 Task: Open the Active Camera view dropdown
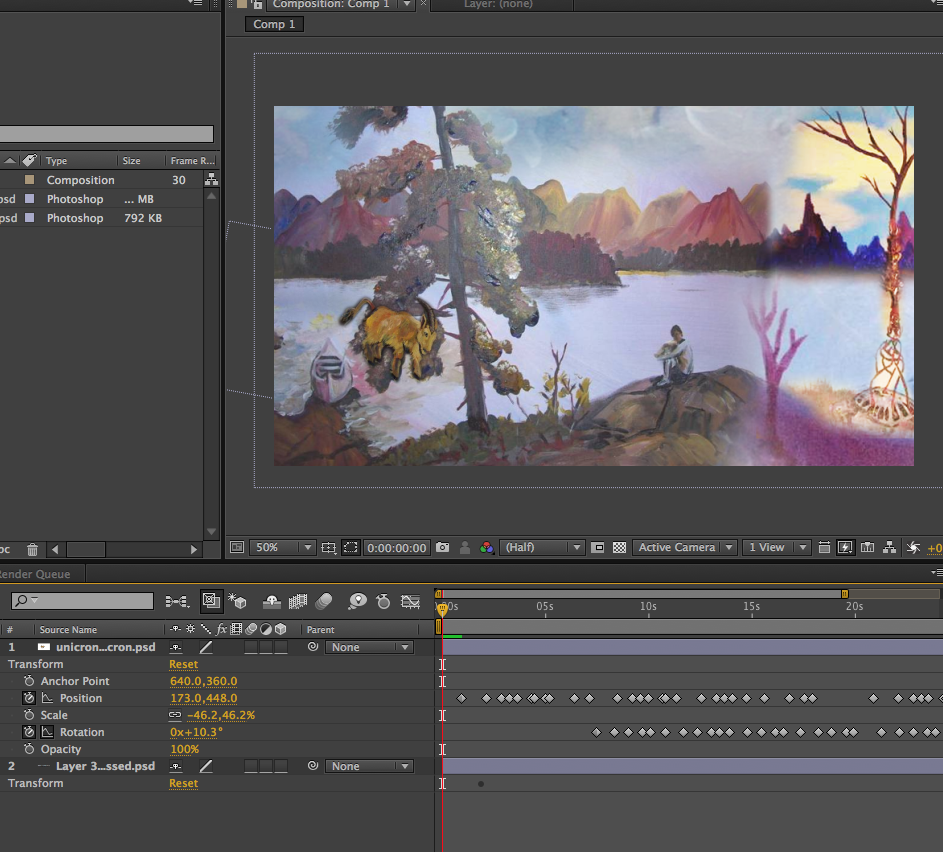point(685,548)
